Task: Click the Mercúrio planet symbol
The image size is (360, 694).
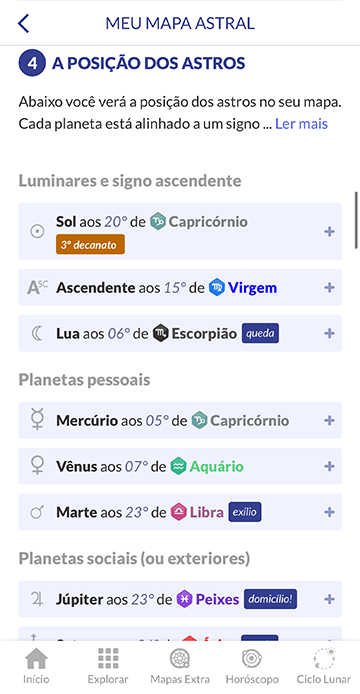Action: click(35, 420)
